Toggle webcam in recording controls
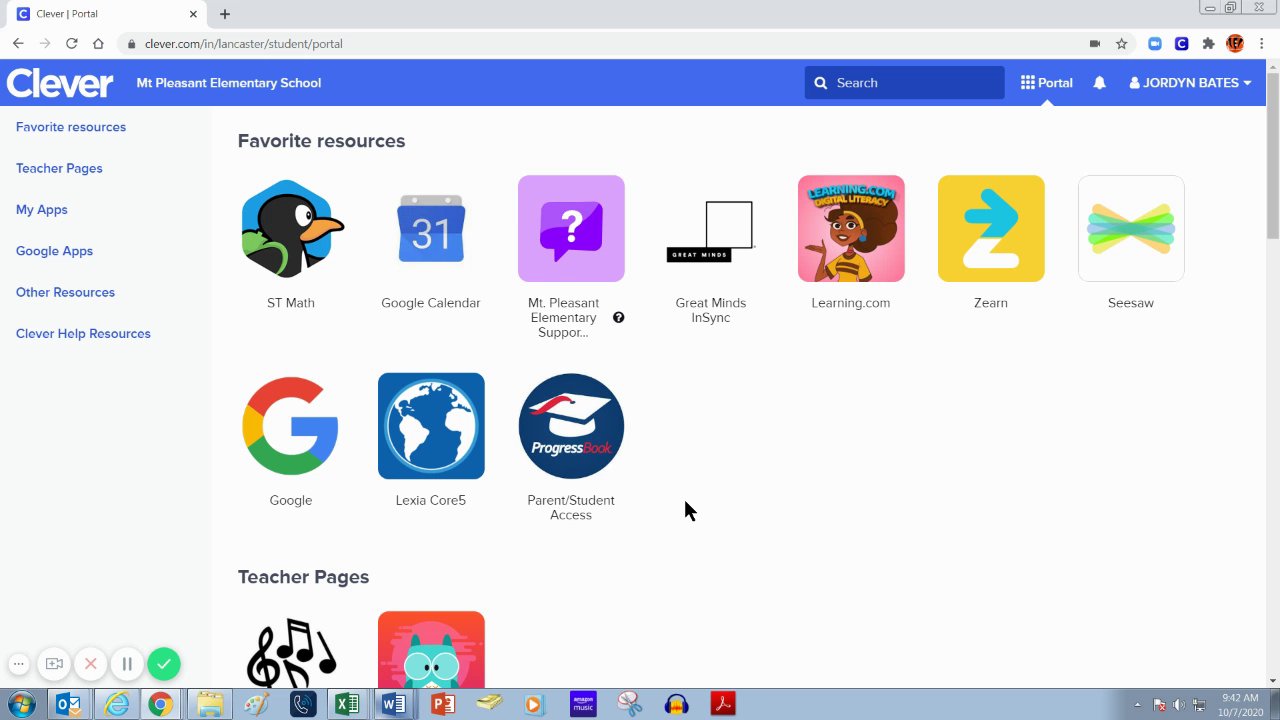The height and width of the screenshot is (720, 1280). click(x=54, y=664)
